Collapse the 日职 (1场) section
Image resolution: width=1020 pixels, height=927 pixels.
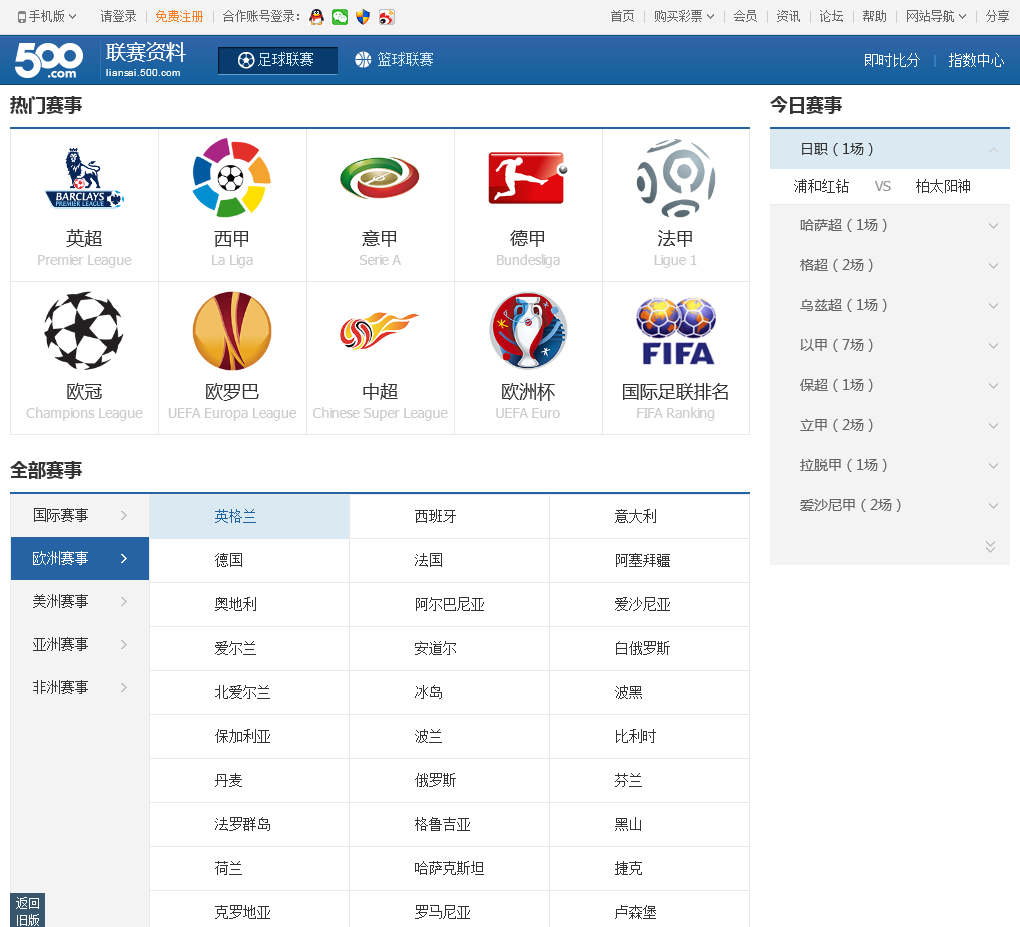click(889, 149)
